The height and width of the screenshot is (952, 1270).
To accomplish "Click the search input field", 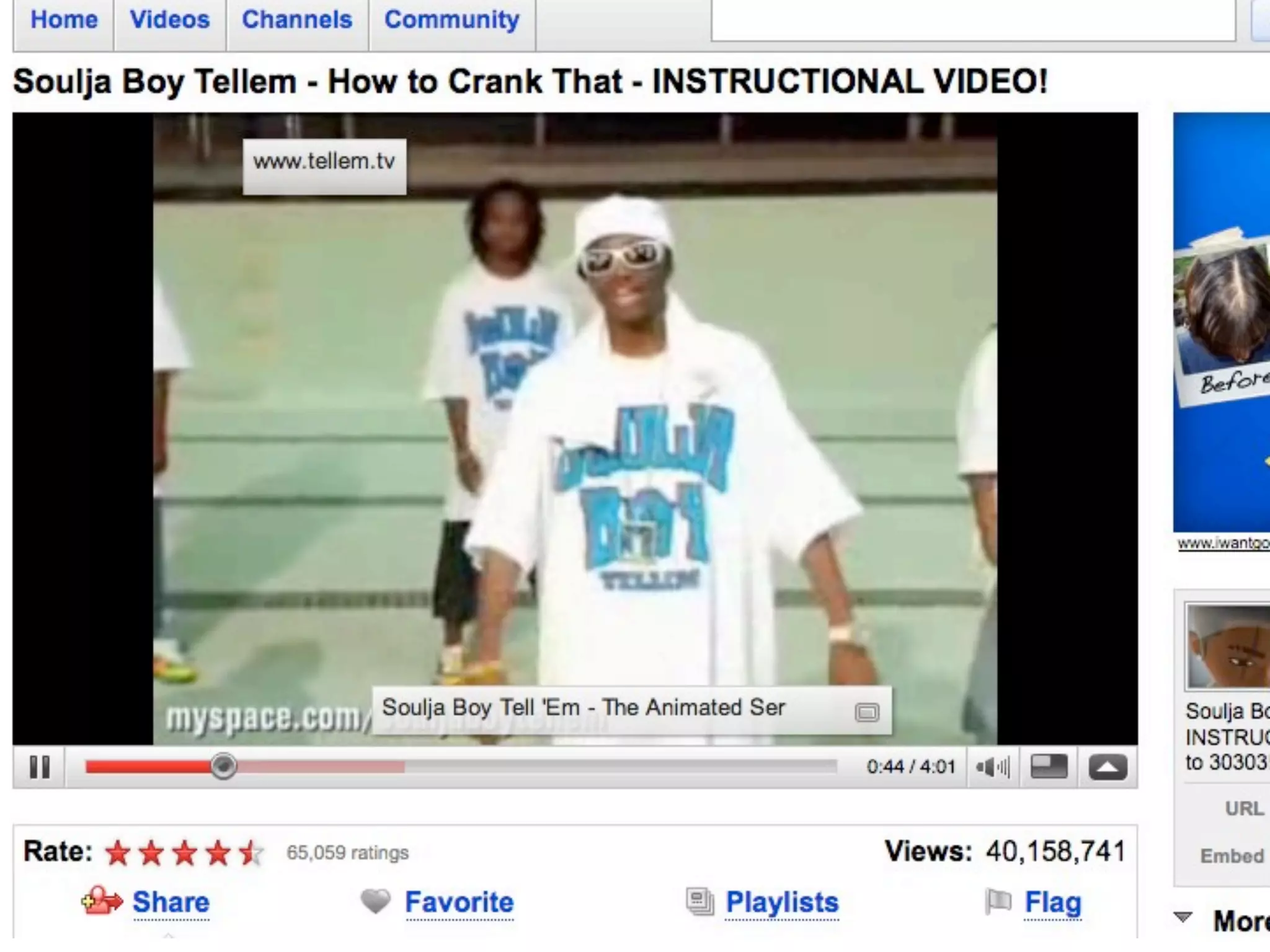I will click(x=974, y=20).
